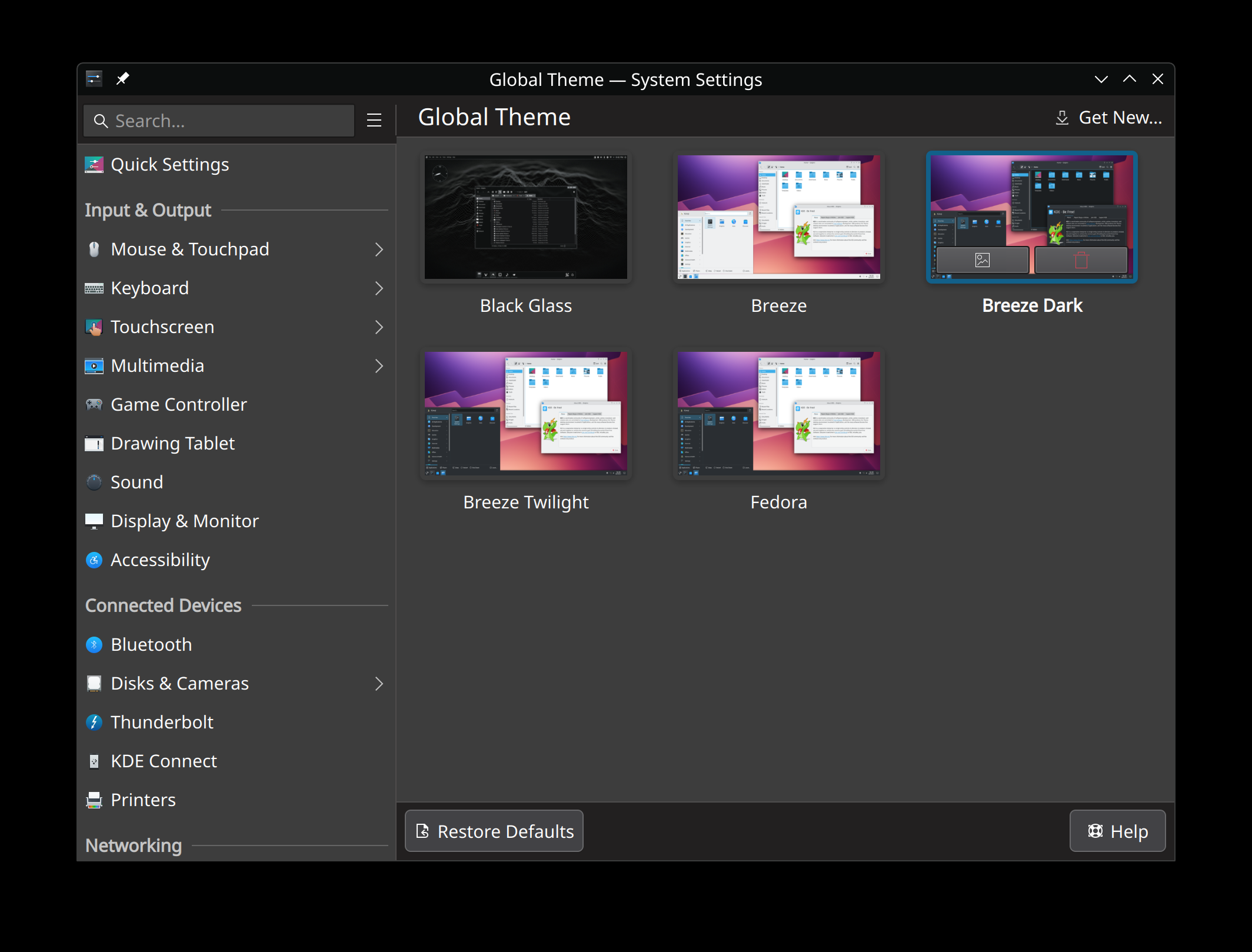Click the Drawing Tablet icon
Image resolution: width=1252 pixels, height=952 pixels.
tap(94, 444)
